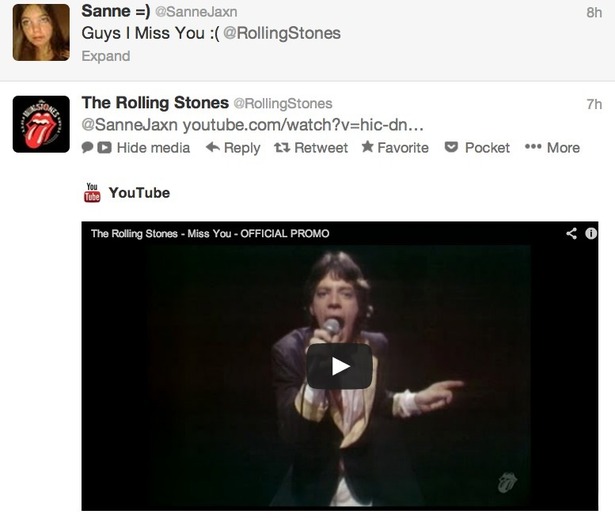The height and width of the screenshot is (518, 615).
Task: Open the video info icon
Action: click(x=591, y=233)
